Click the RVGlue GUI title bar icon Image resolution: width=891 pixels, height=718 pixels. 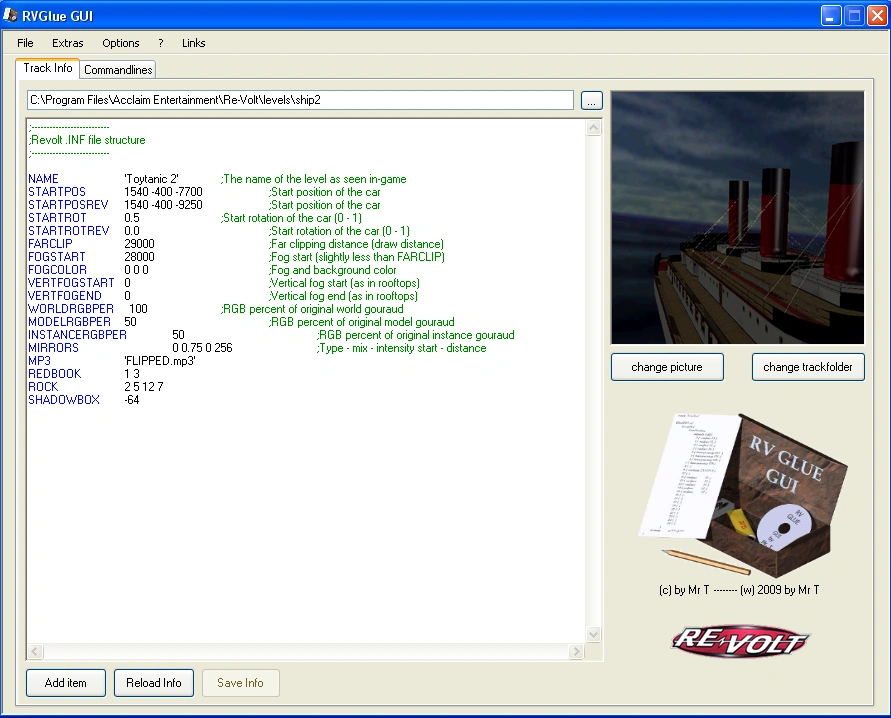click(10, 15)
